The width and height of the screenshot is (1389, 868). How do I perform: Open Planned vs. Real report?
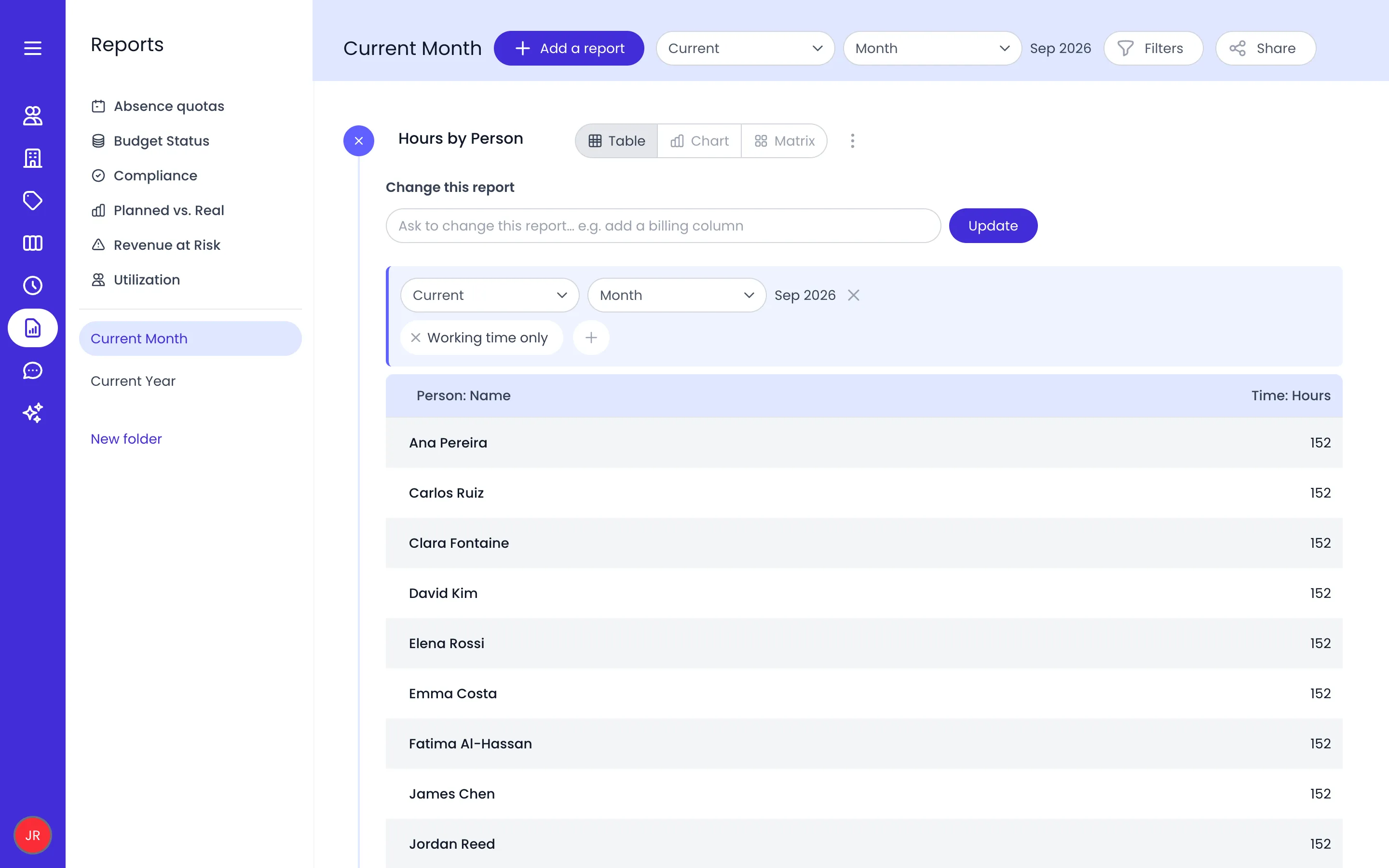tap(158, 210)
